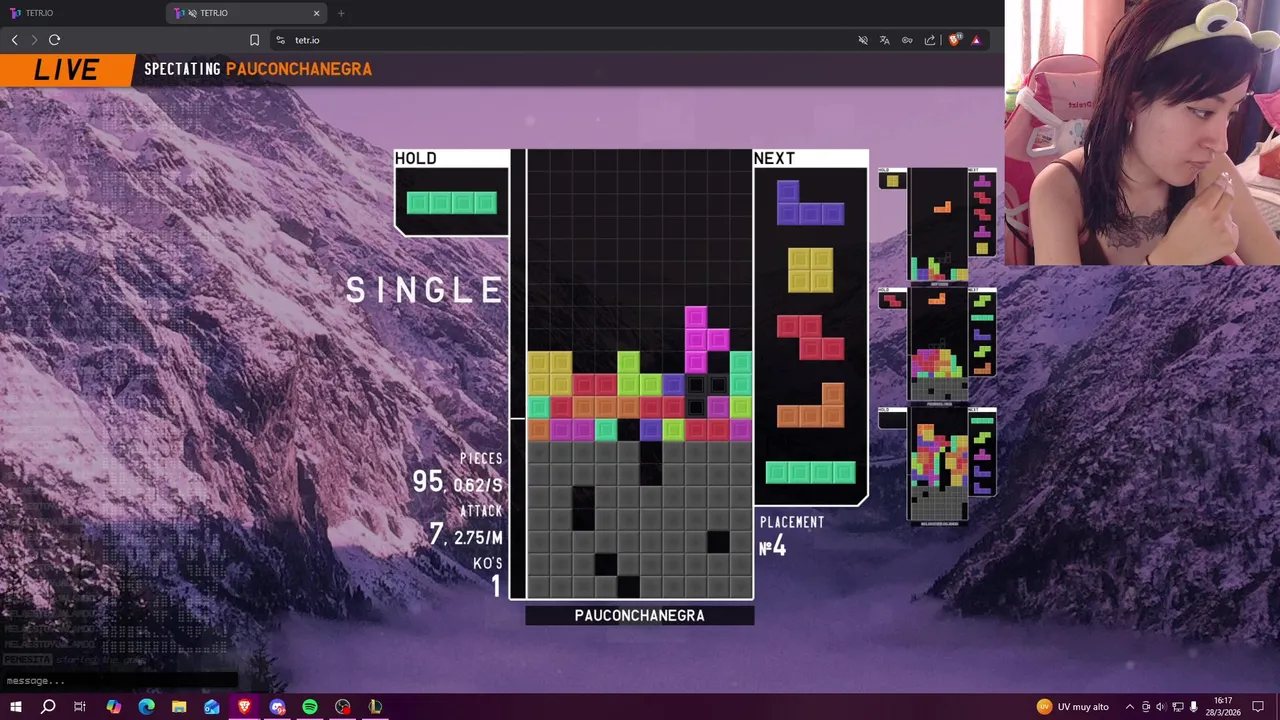The height and width of the screenshot is (720, 1280).
Task: Launch Copilot from taskbar
Action: coord(113,707)
